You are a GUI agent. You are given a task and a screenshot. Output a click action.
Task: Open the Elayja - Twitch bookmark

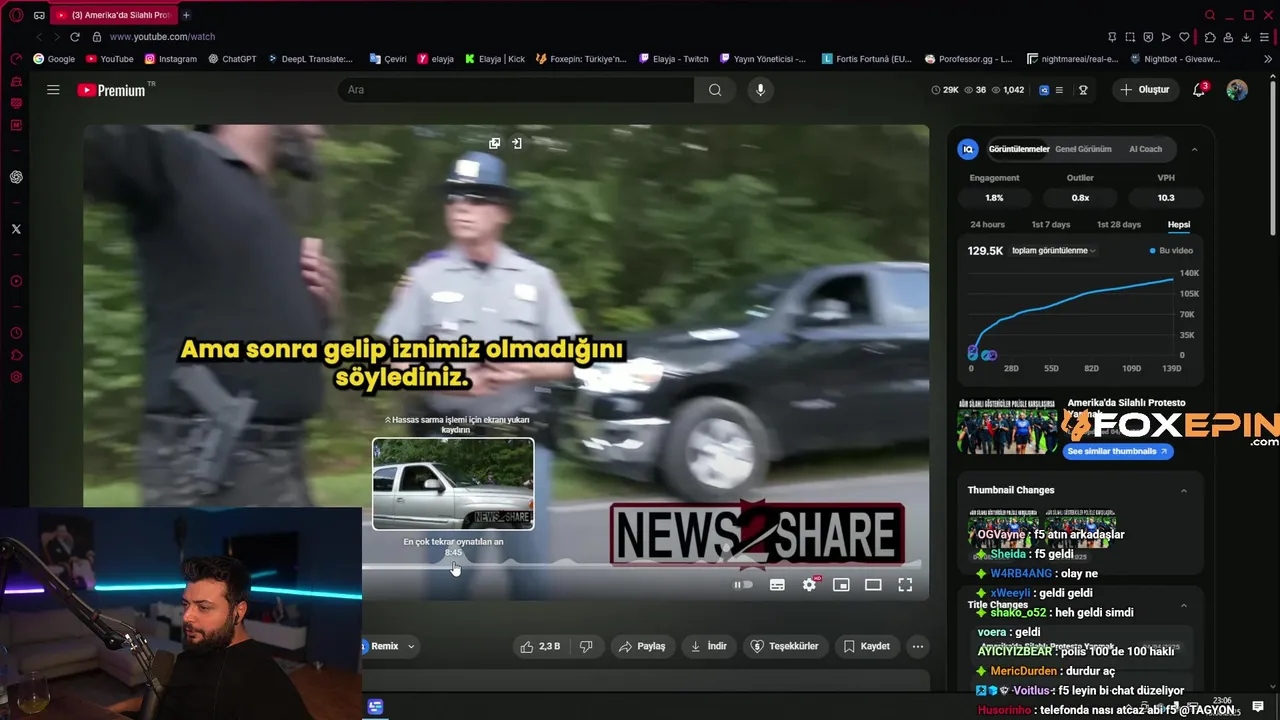(x=673, y=59)
